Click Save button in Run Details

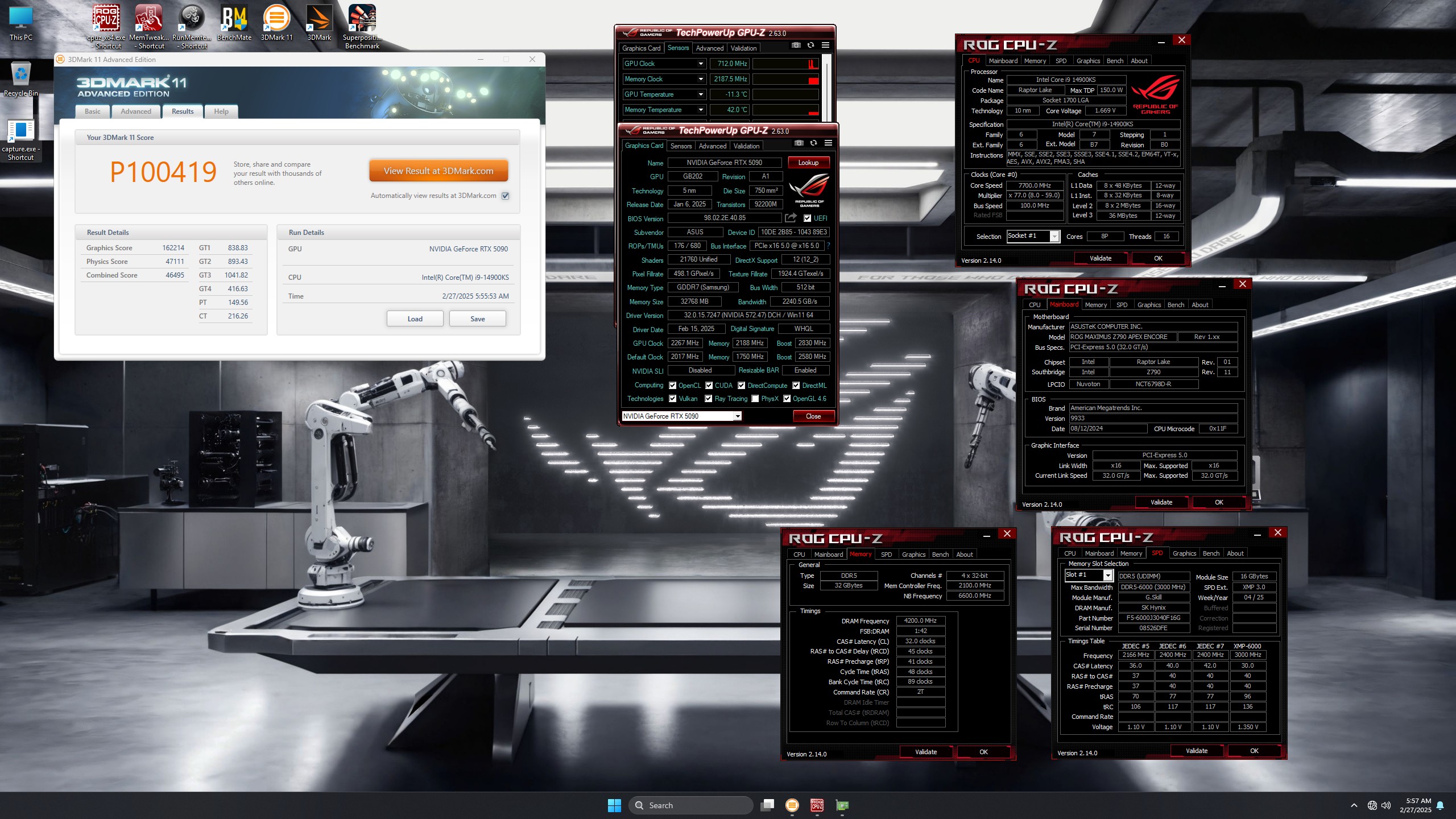tap(478, 319)
